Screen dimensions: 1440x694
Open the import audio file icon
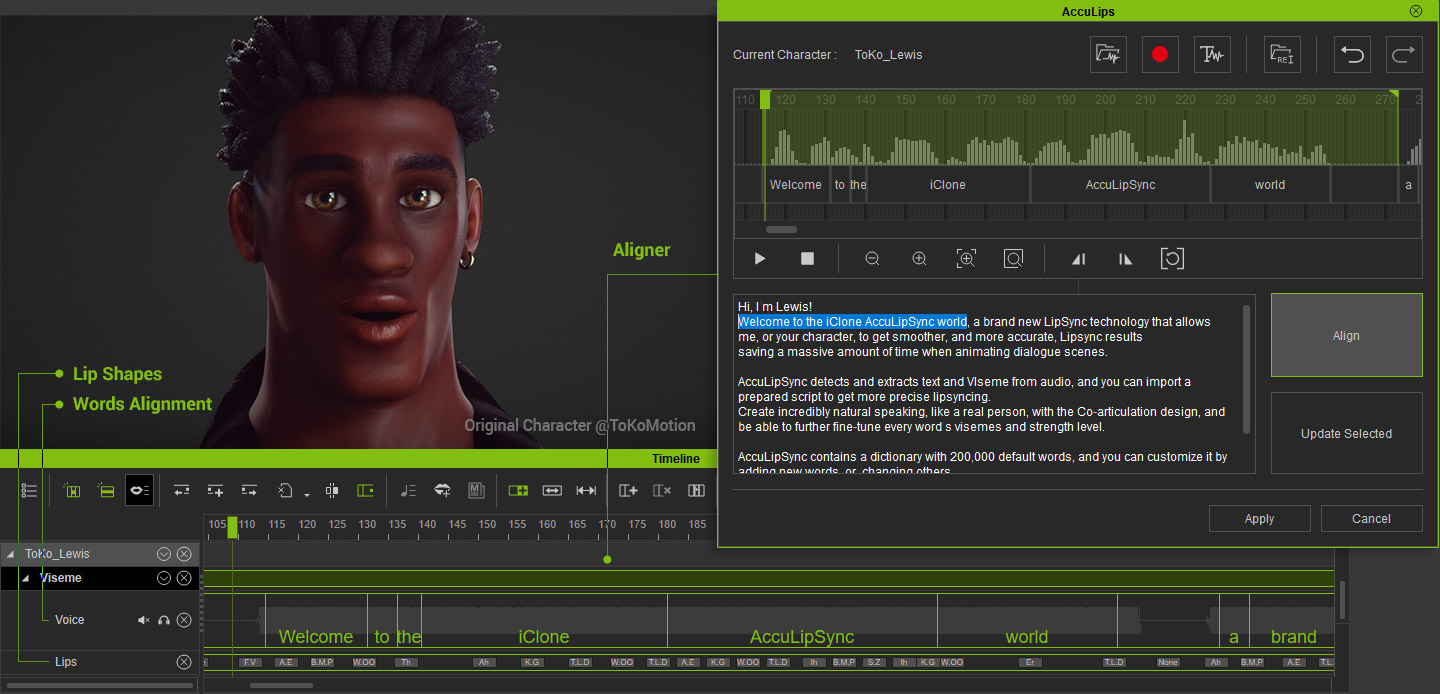coord(1108,54)
